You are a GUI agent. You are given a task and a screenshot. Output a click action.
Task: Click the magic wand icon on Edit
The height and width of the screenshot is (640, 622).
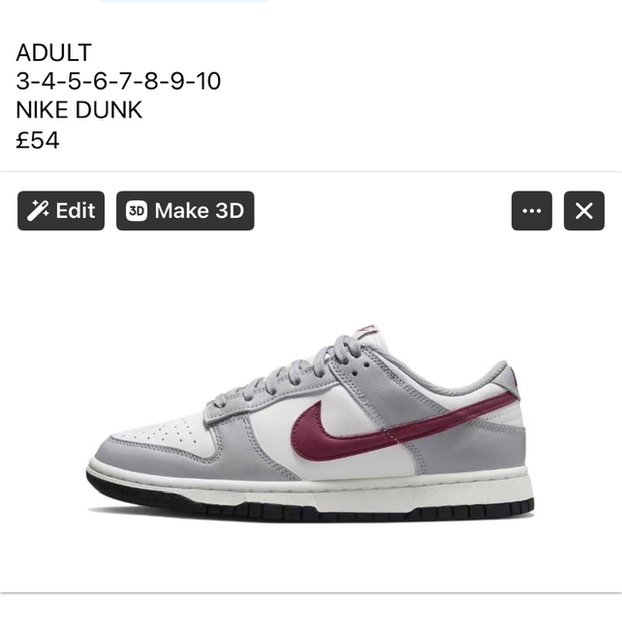38,211
